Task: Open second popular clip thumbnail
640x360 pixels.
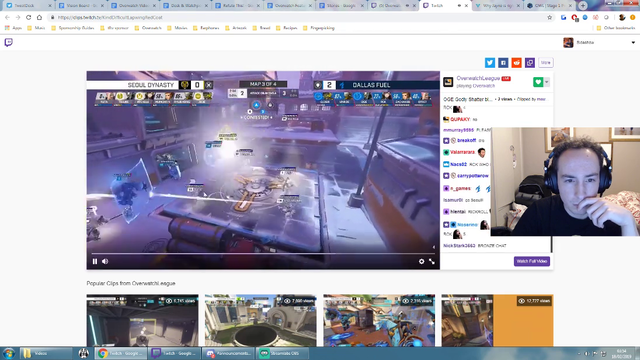Action: 260,320
